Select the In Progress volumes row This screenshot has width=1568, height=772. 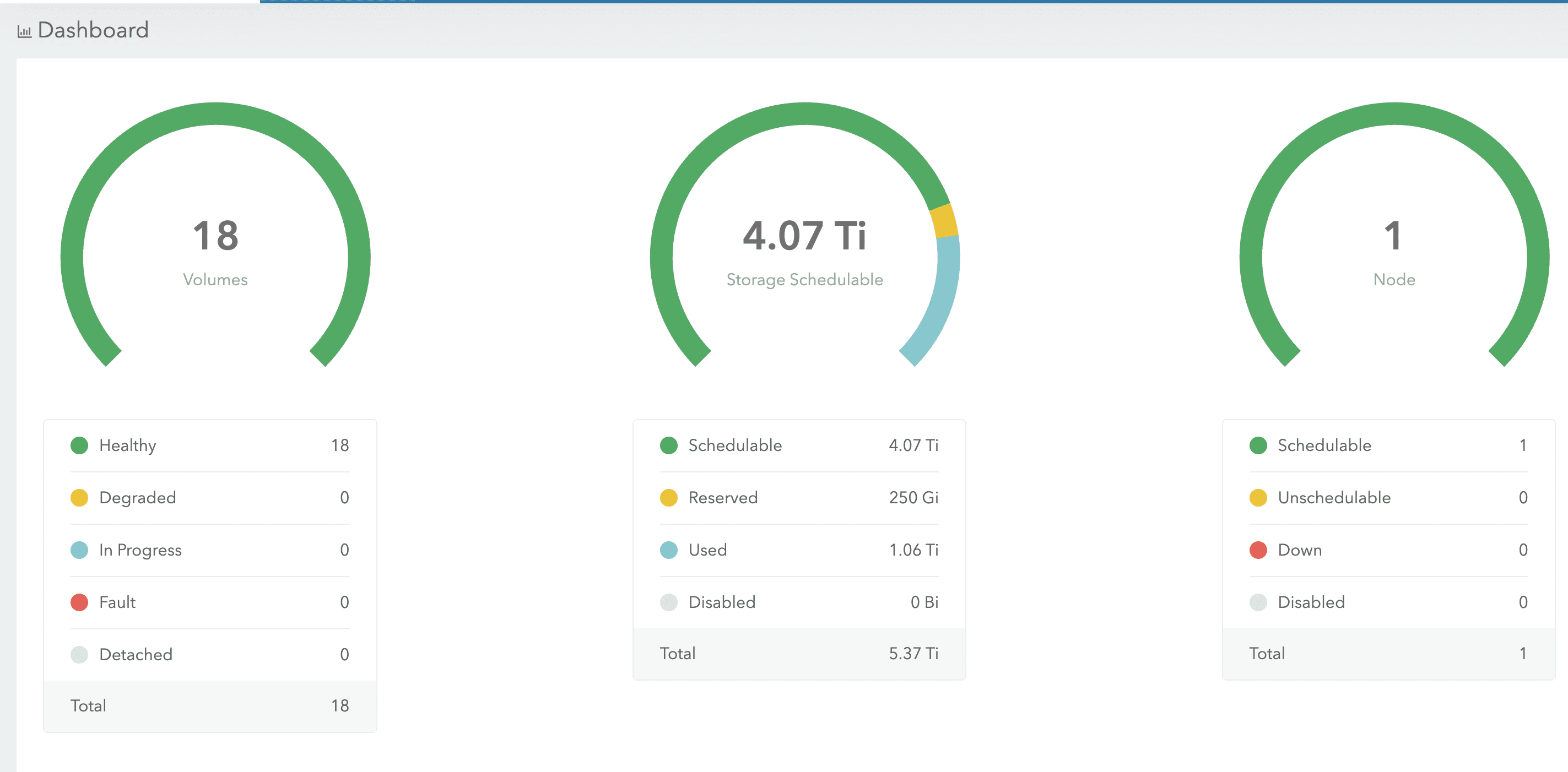pyautogui.click(x=209, y=550)
